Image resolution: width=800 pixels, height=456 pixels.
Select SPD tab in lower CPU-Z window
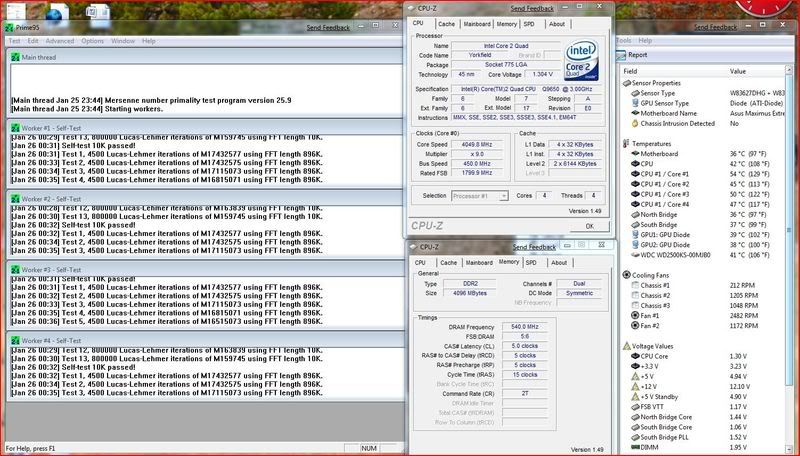(x=532, y=263)
